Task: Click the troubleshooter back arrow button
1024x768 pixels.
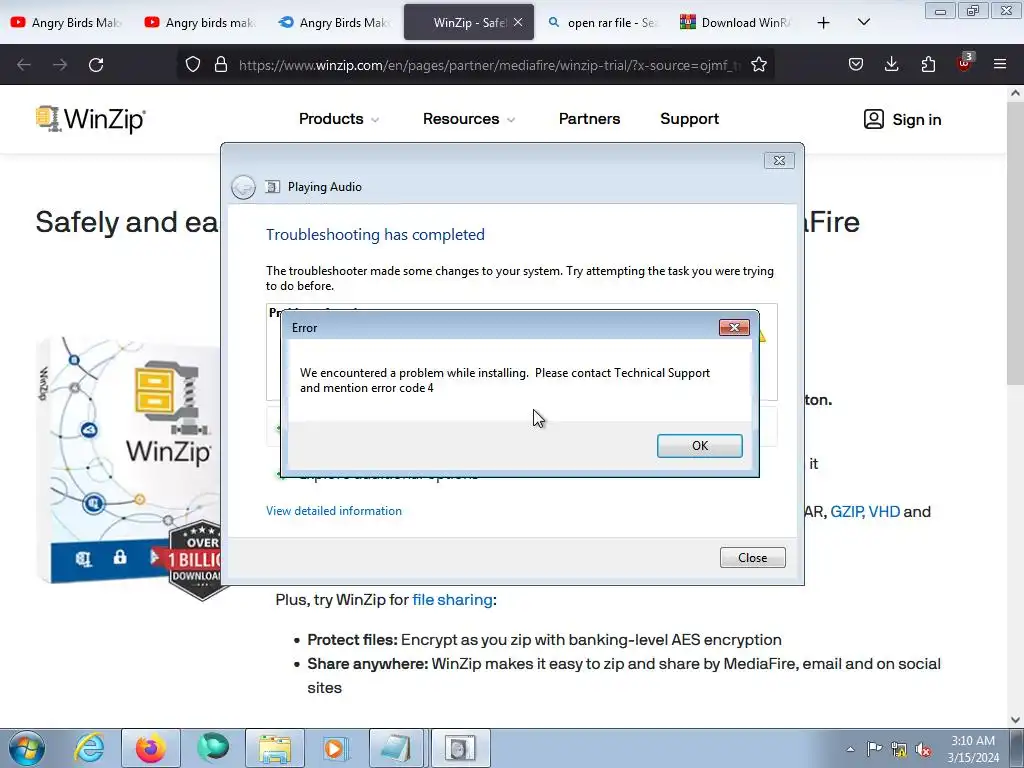Action: tap(244, 187)
